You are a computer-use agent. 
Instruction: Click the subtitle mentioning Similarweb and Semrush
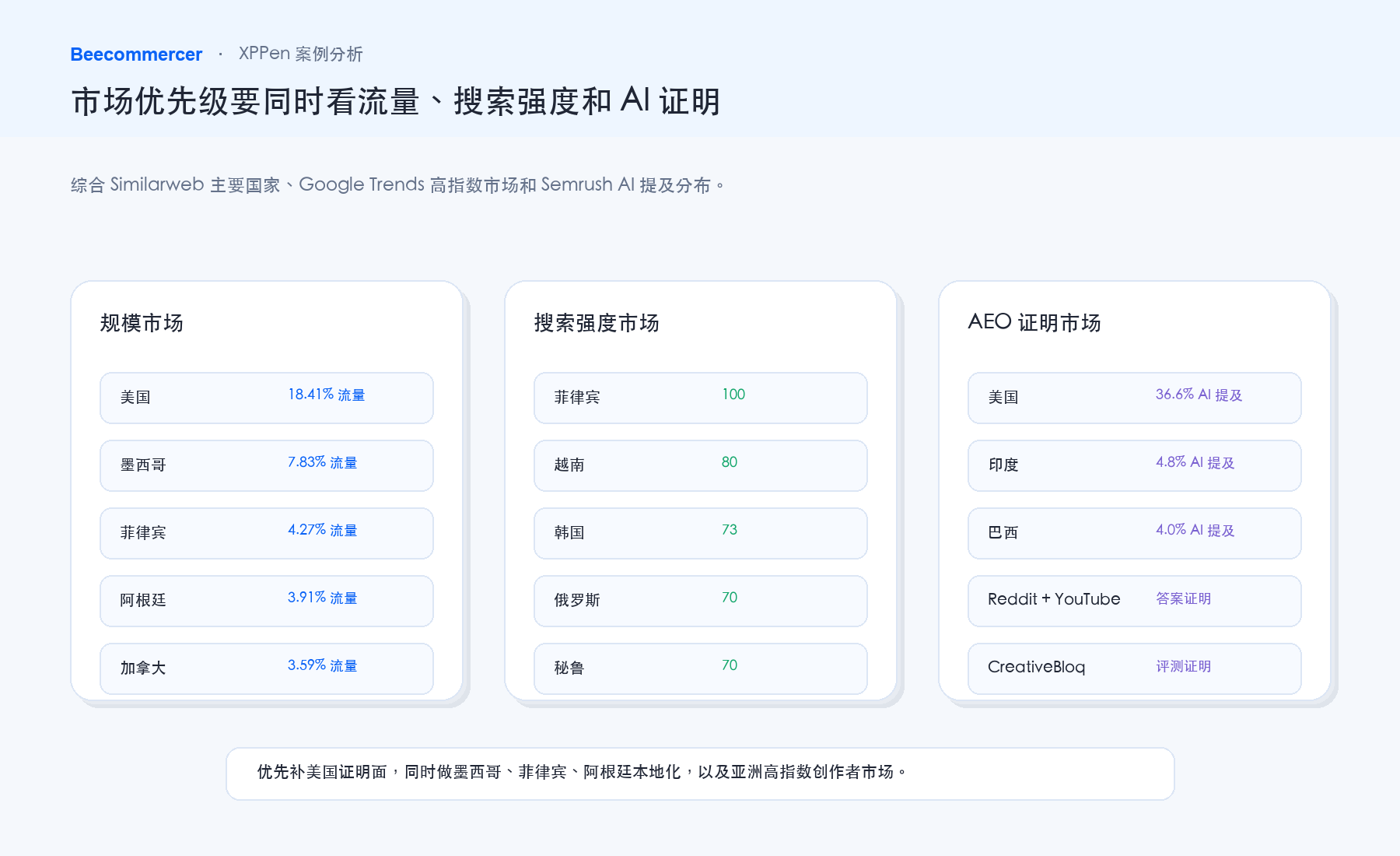(397, 185)
